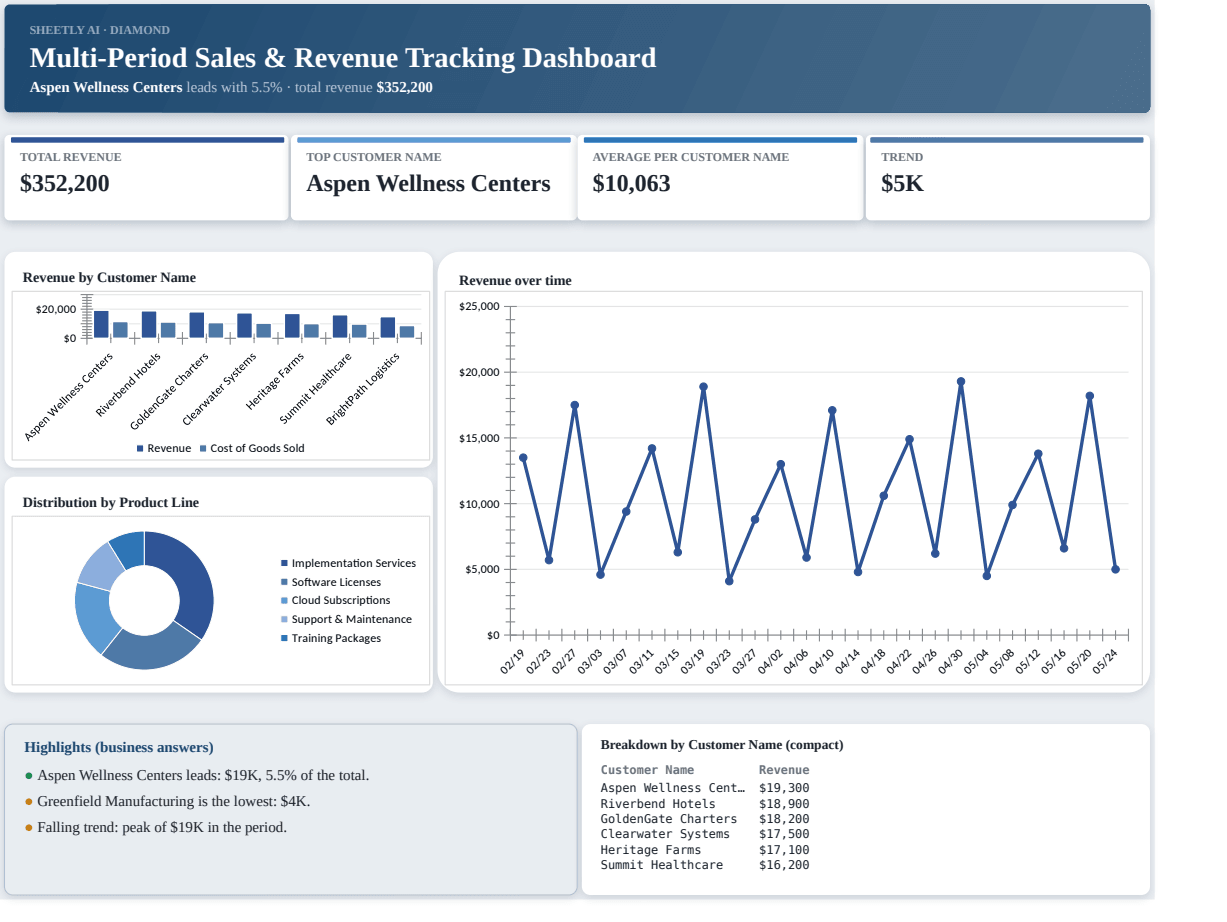The image size is (1227, 922).
Task: Click the Heritage Farms bar chart axis label
Action: [275, 382]
